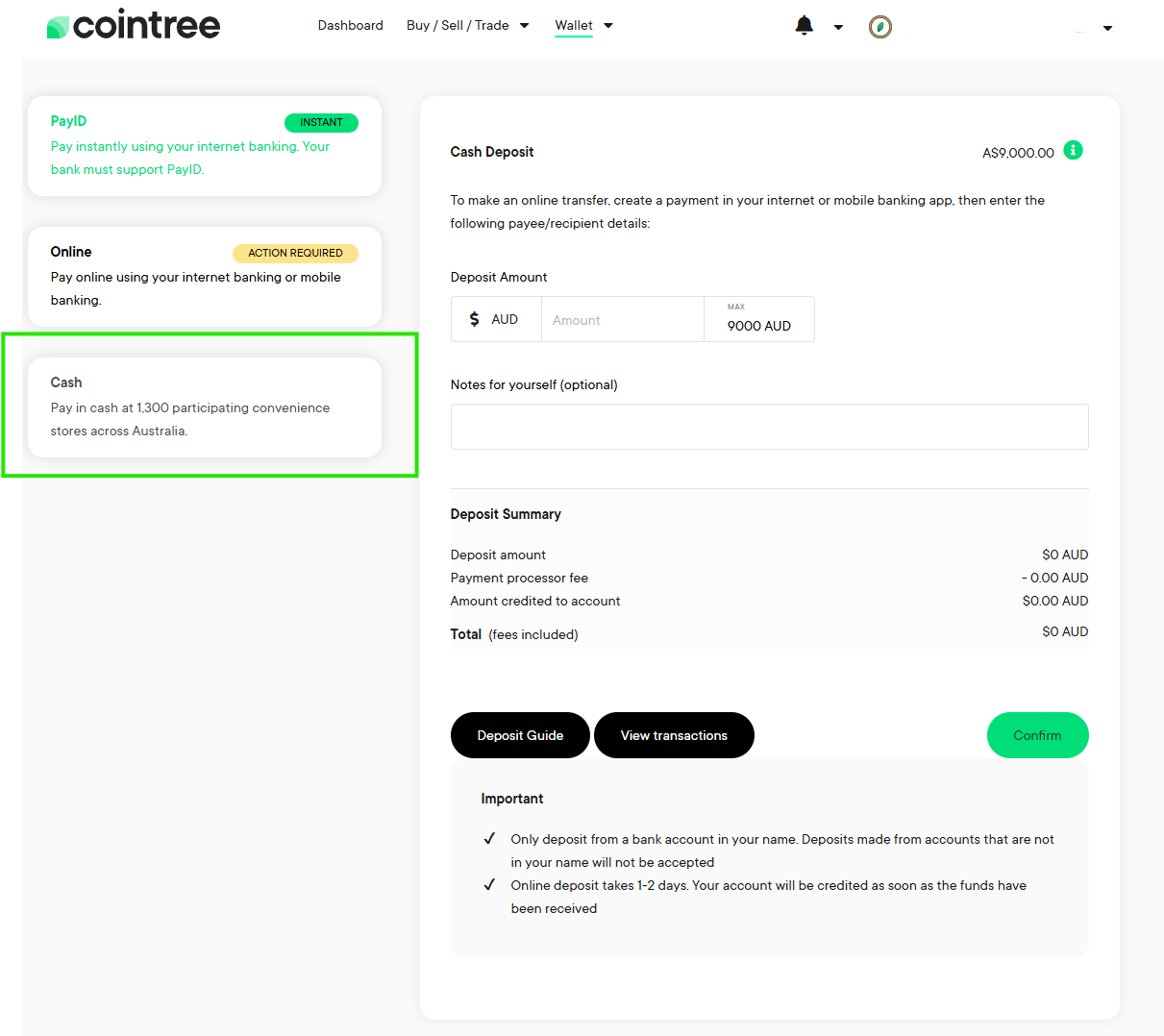
Task: Click the MAX 9000 AUD button
Action: pyautogui.click(x=759, y=319)
